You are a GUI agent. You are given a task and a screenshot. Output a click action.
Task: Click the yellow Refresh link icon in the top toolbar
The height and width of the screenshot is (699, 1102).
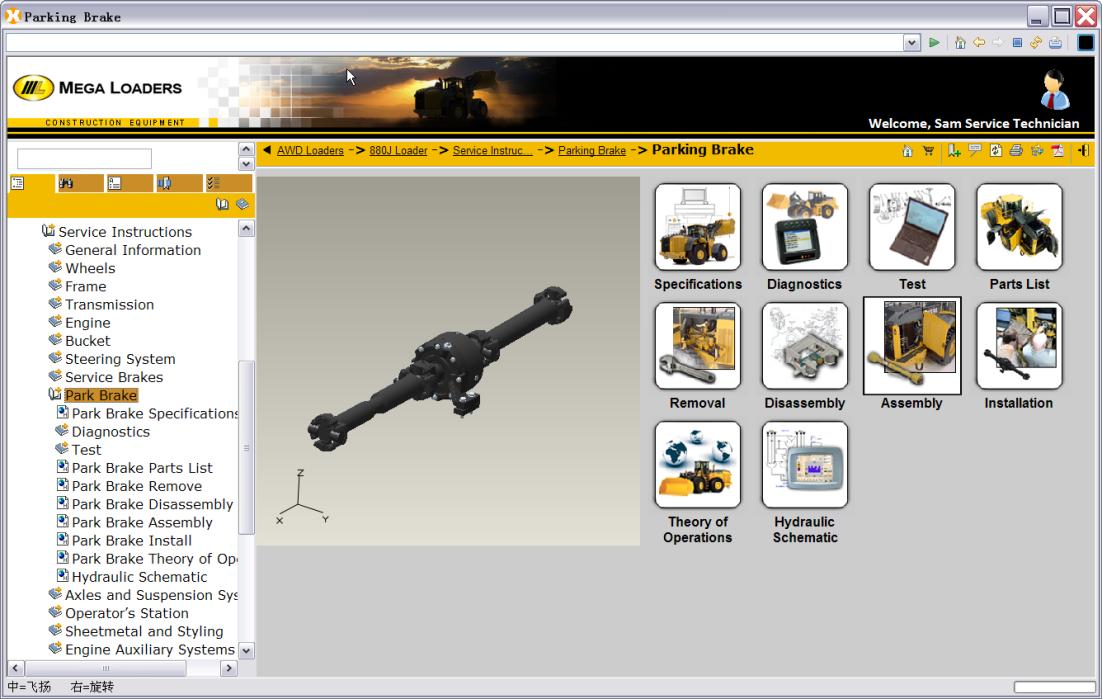click(1036, 43)
